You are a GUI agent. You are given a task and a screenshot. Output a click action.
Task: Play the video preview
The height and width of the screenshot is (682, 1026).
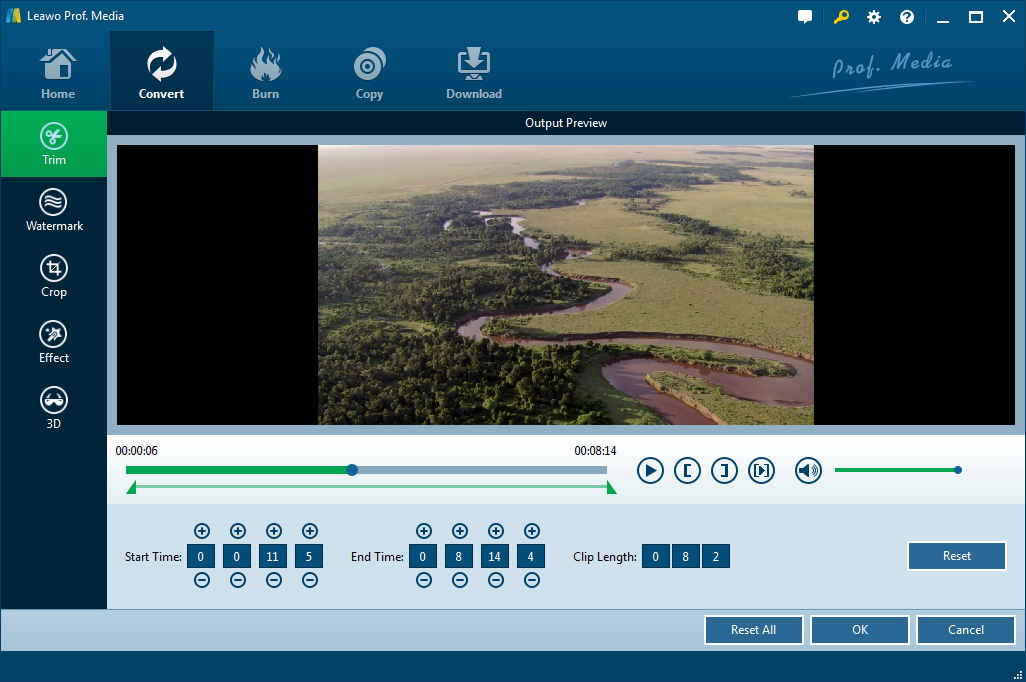(650, 470)
